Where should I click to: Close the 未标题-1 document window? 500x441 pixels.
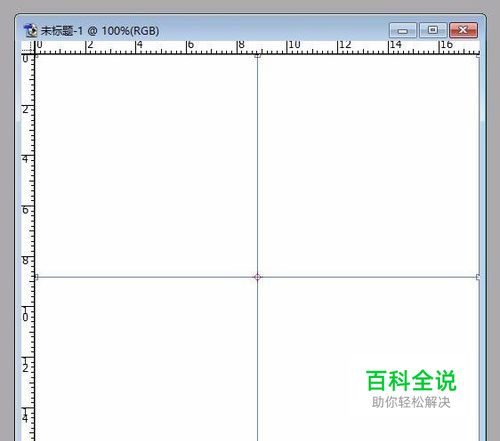[x=463, y=30]
